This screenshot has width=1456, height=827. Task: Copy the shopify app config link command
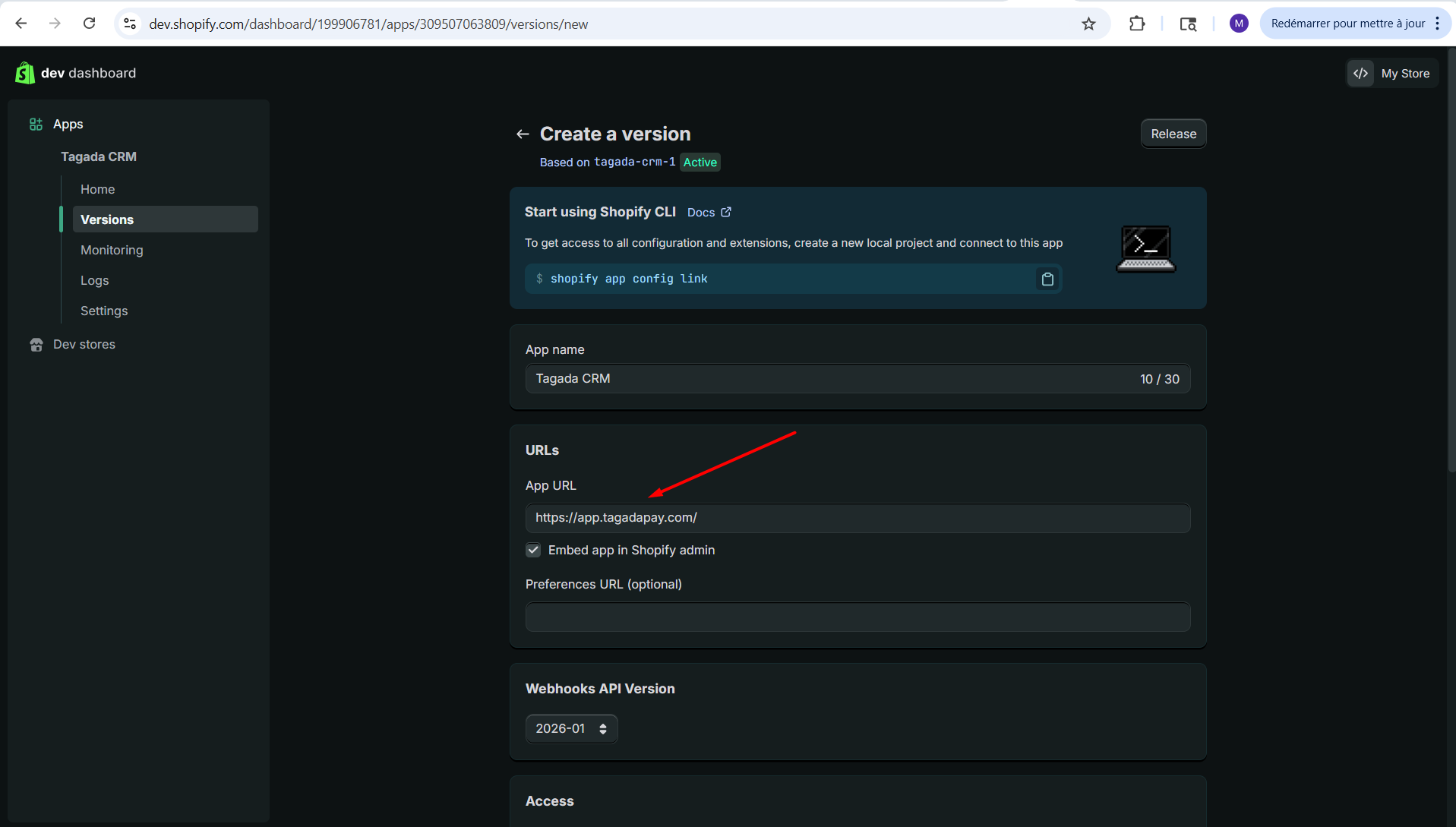(x=1047, y=279)
